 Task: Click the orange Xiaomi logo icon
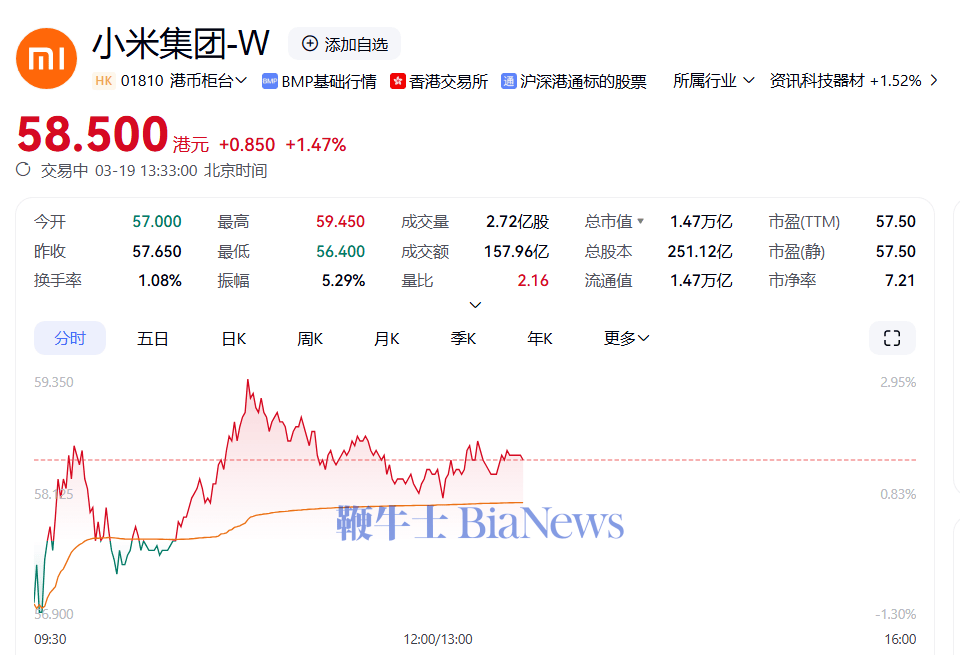point(47,59)
